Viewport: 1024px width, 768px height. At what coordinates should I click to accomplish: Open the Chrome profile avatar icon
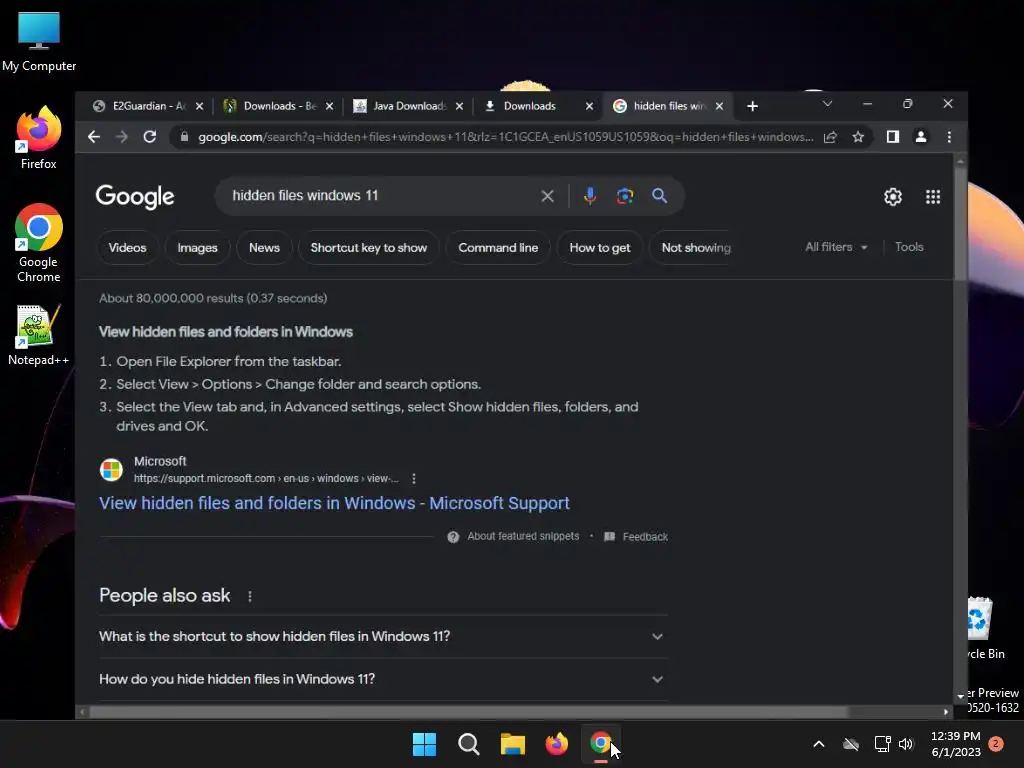[921, 136]
